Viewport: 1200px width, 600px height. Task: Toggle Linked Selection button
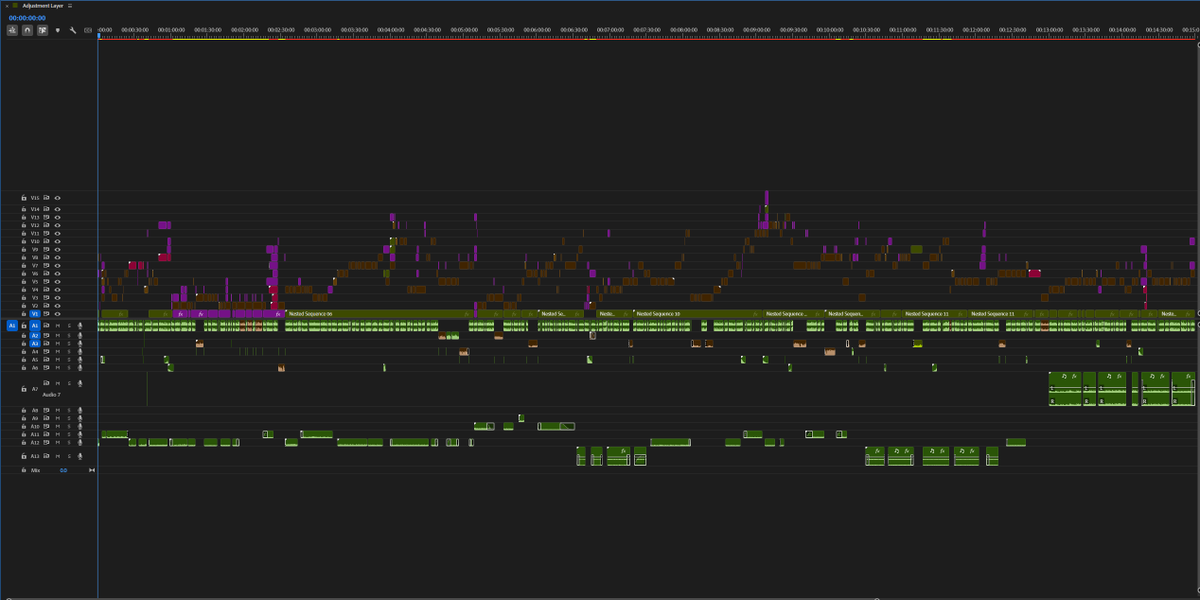coord(42,30)
